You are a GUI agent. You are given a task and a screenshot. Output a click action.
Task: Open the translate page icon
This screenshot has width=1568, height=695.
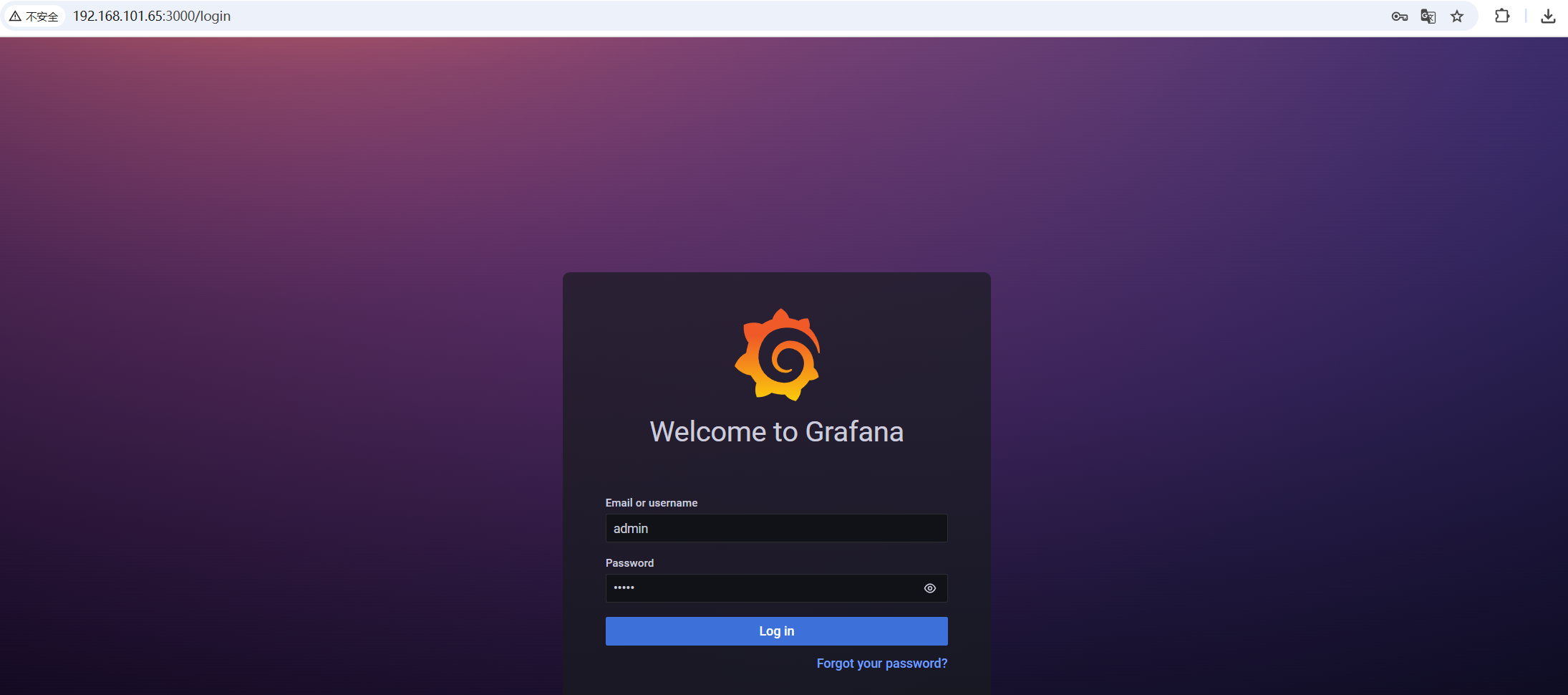tap(1428, 16)
